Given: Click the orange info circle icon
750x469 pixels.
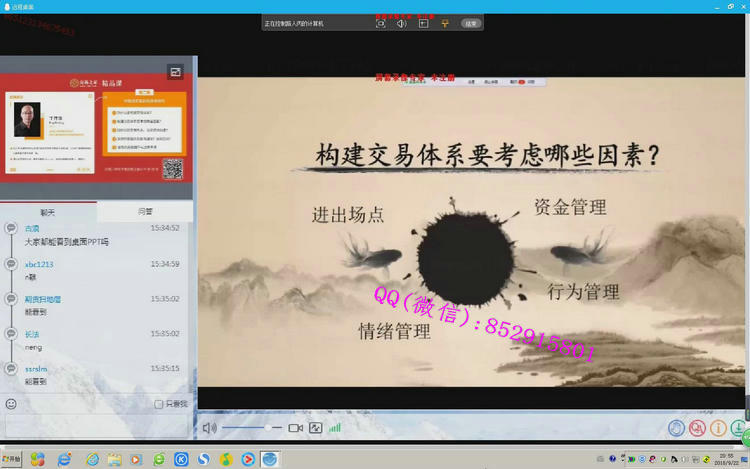Looking at the screenshot, I should (x=717, y=428).
